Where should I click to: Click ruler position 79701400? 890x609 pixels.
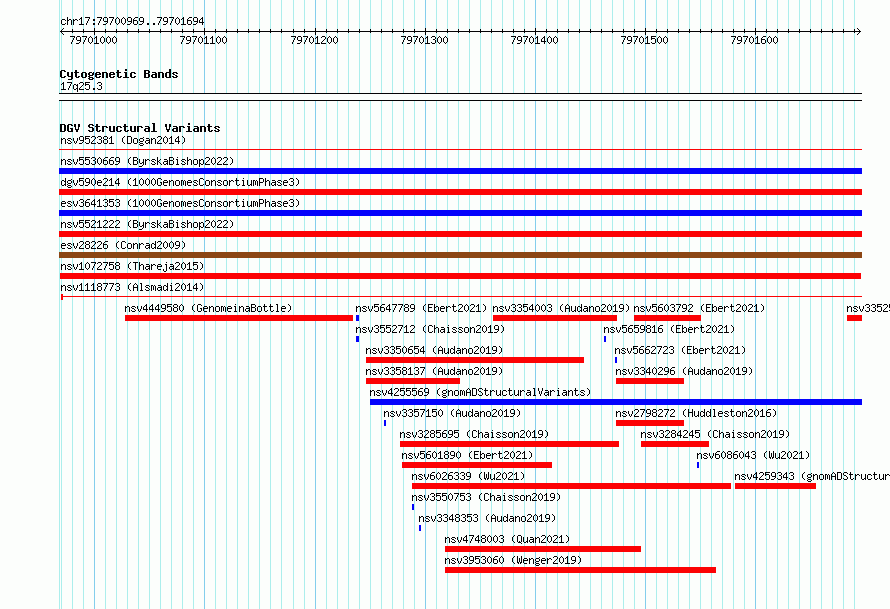[535, 40]
